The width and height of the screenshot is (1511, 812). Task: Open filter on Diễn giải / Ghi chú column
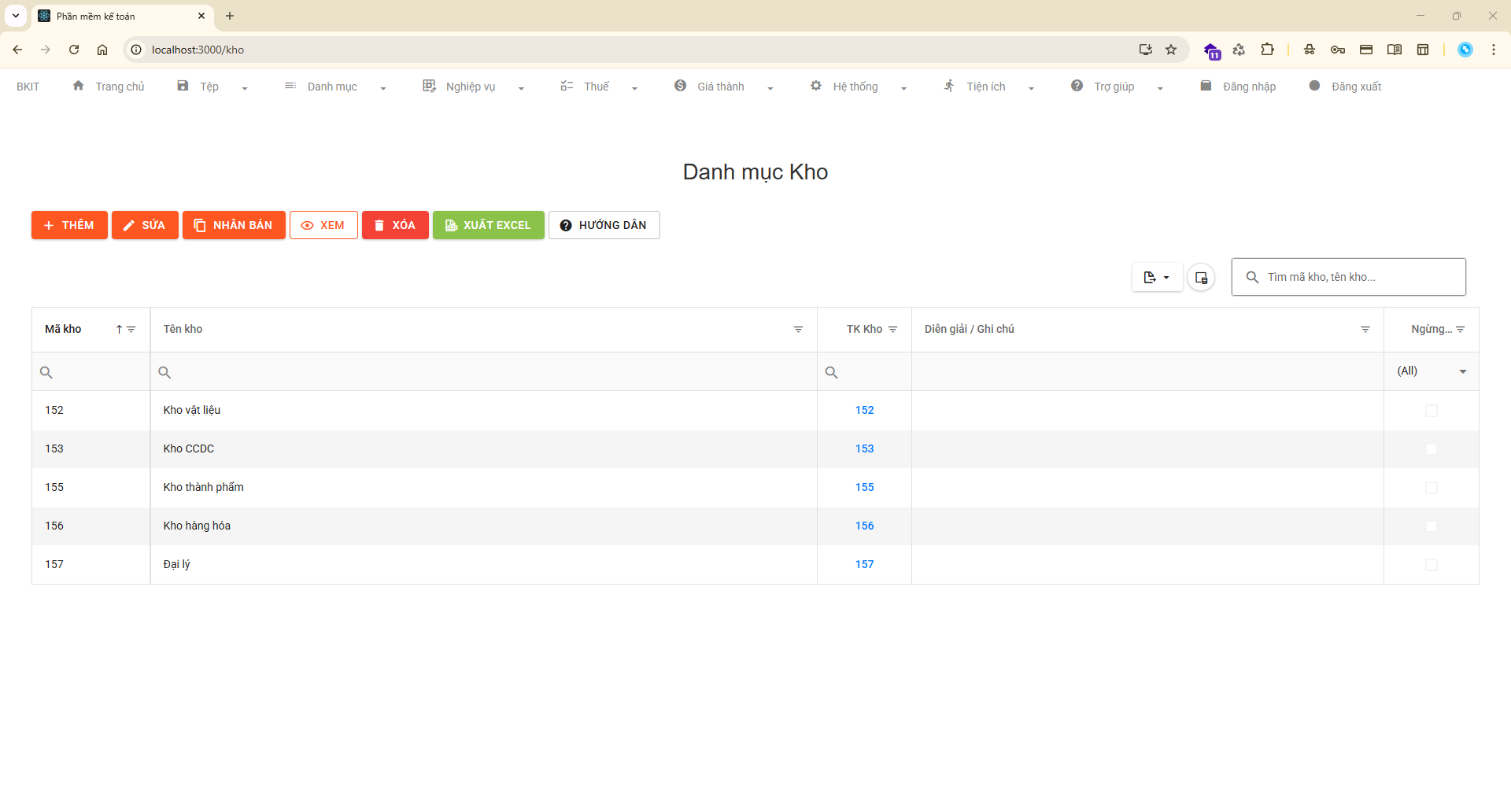tap(1365, 330)
